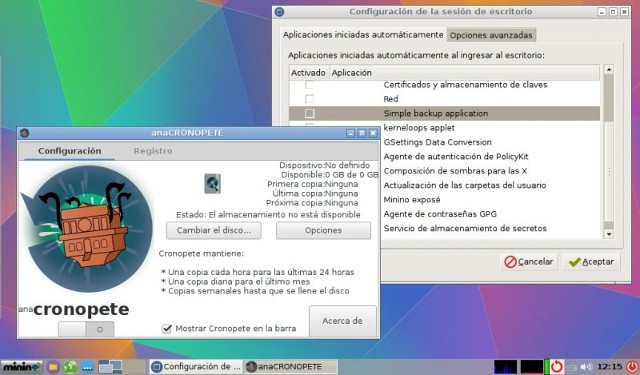Click the hard disk icon in anaCRONOPETE
Viewport: 640px width, 375px height.
(x=212, y=184)
